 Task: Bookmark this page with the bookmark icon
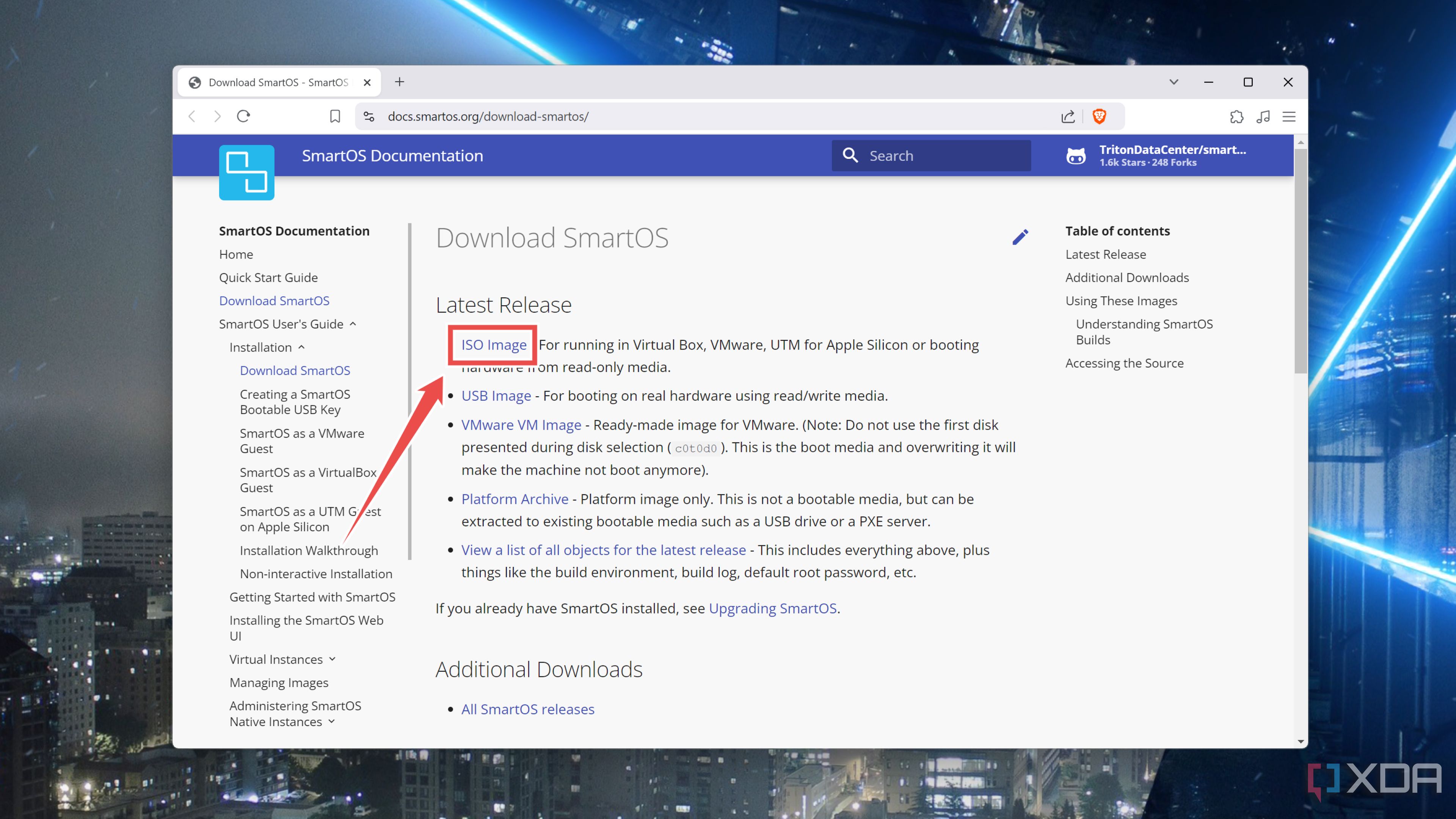(x=334, y=116)
